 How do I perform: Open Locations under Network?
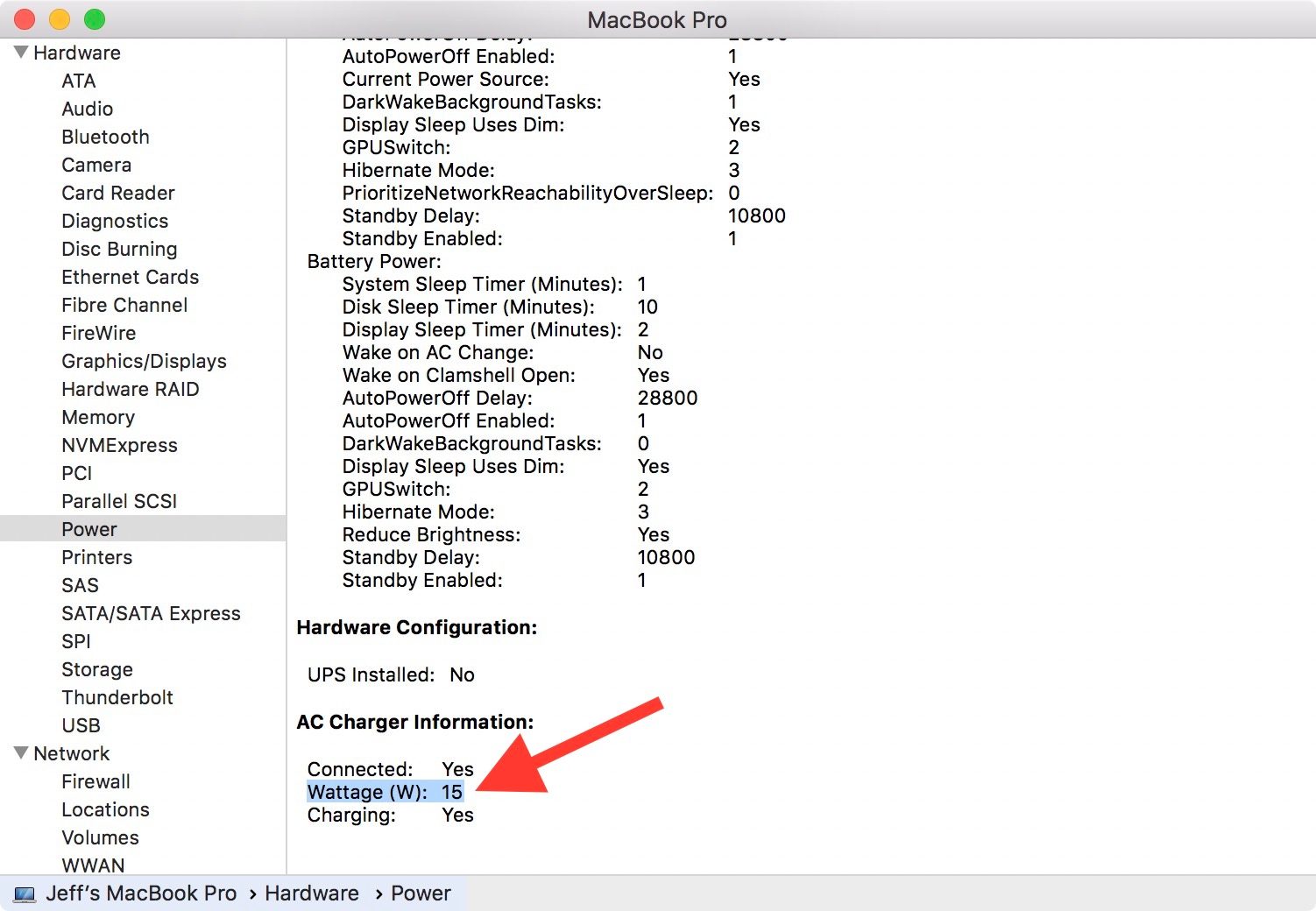pyautogui.click(x=105, y=809)
